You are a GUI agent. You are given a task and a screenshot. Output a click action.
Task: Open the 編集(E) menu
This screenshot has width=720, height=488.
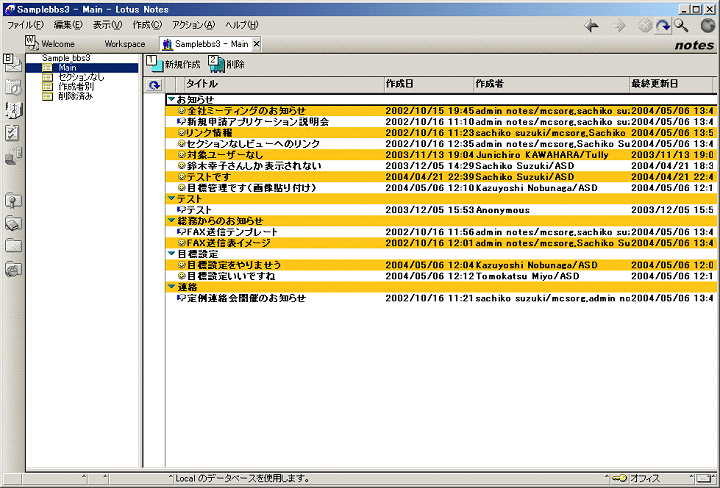[x=68, y=25]
